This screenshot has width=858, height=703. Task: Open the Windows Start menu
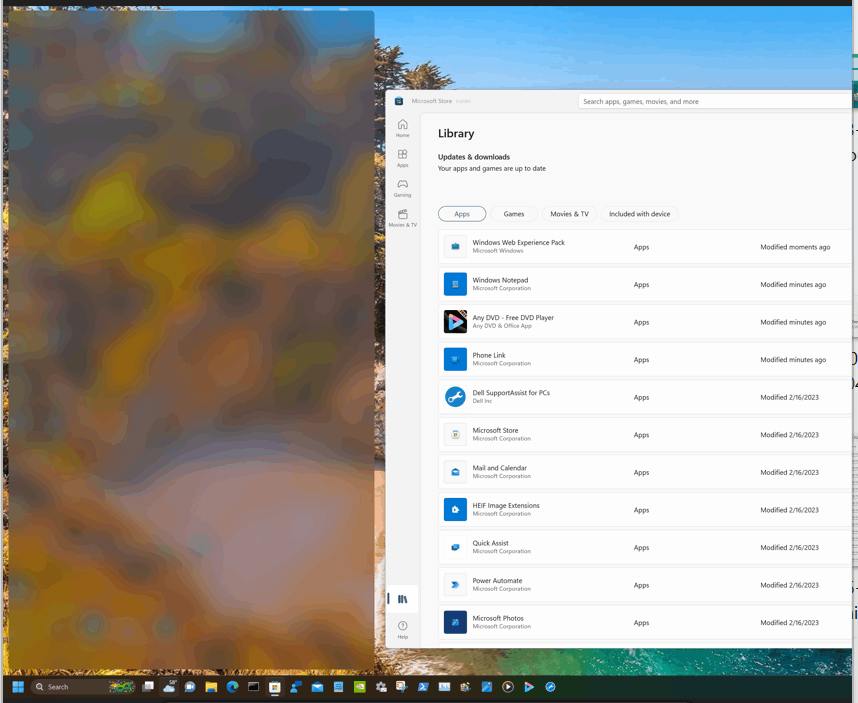click(x=18, y=687)
